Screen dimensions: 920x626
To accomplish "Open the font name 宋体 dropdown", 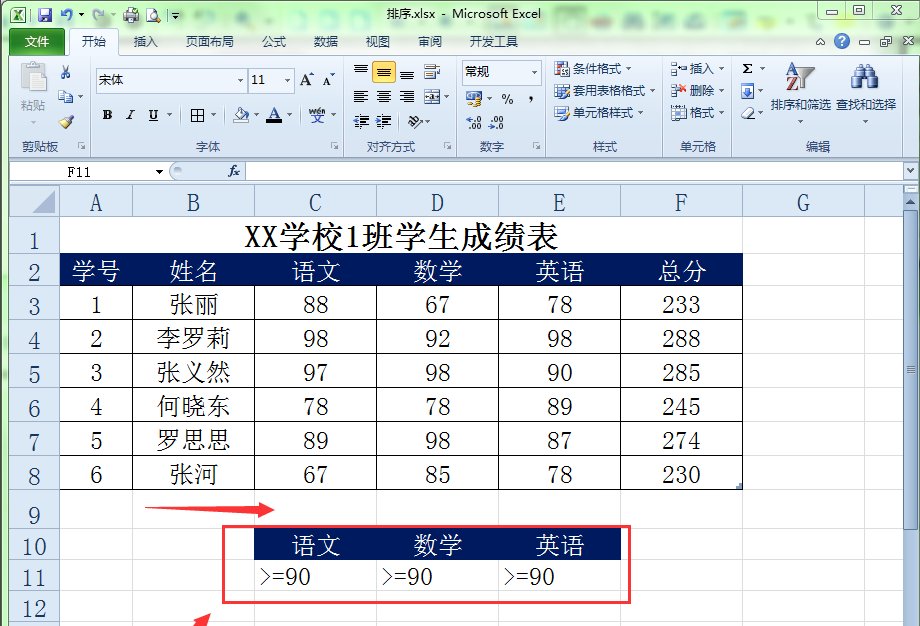I will [x=241, y=80].
